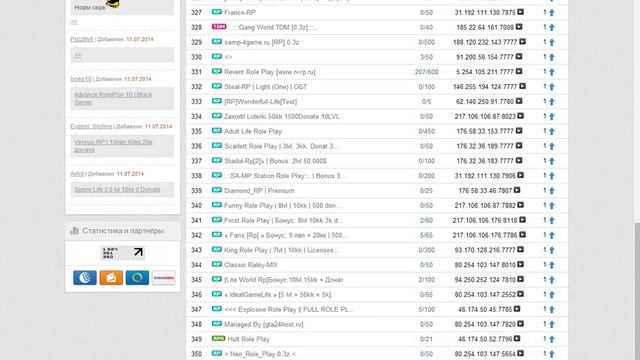Open the LiveInternet statistics counter
The image size is (640, 360).
[x=122, y=253]
